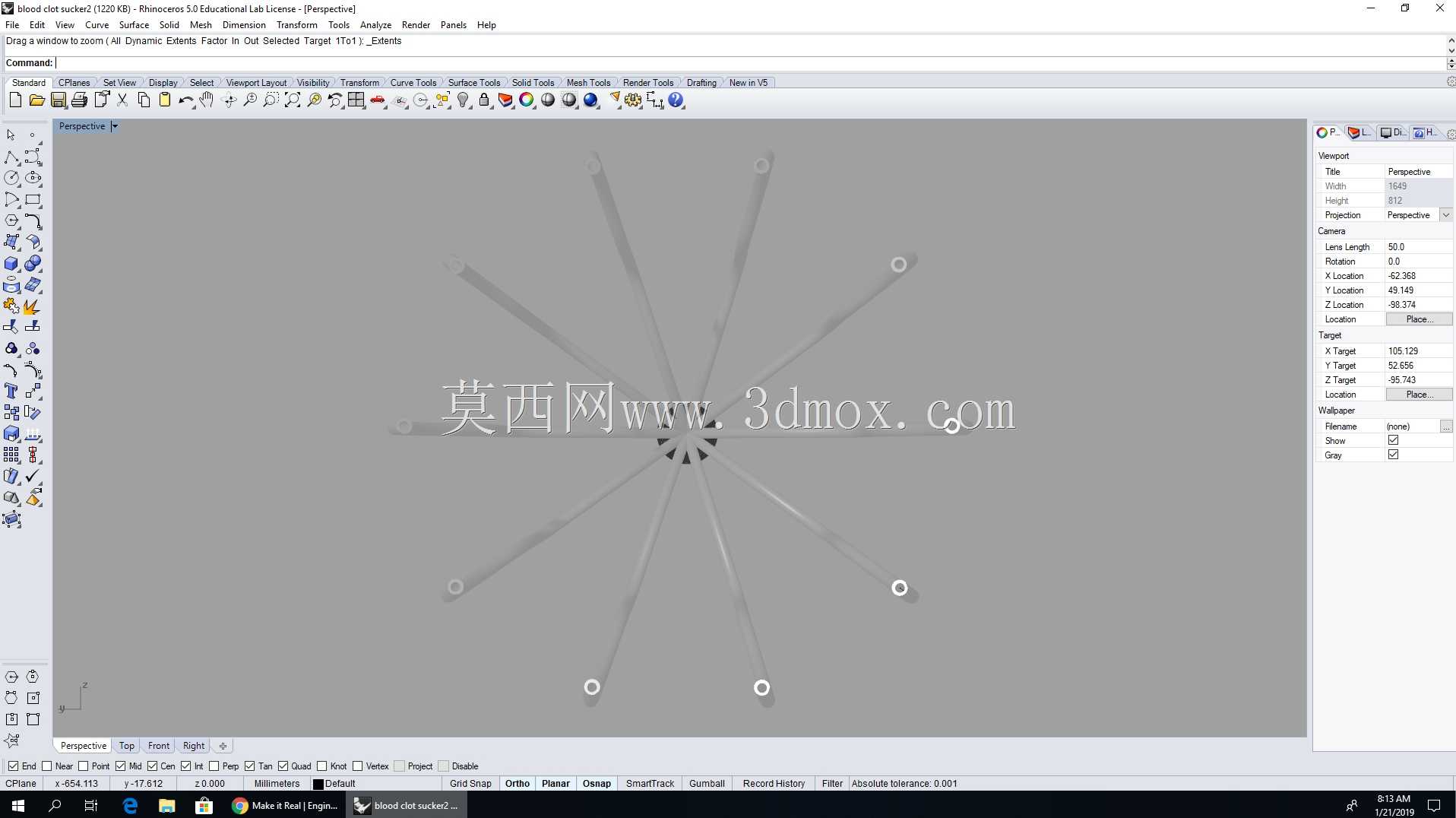Click the black Default layer color swatch

pyautogui.click(x=318, y=784)
